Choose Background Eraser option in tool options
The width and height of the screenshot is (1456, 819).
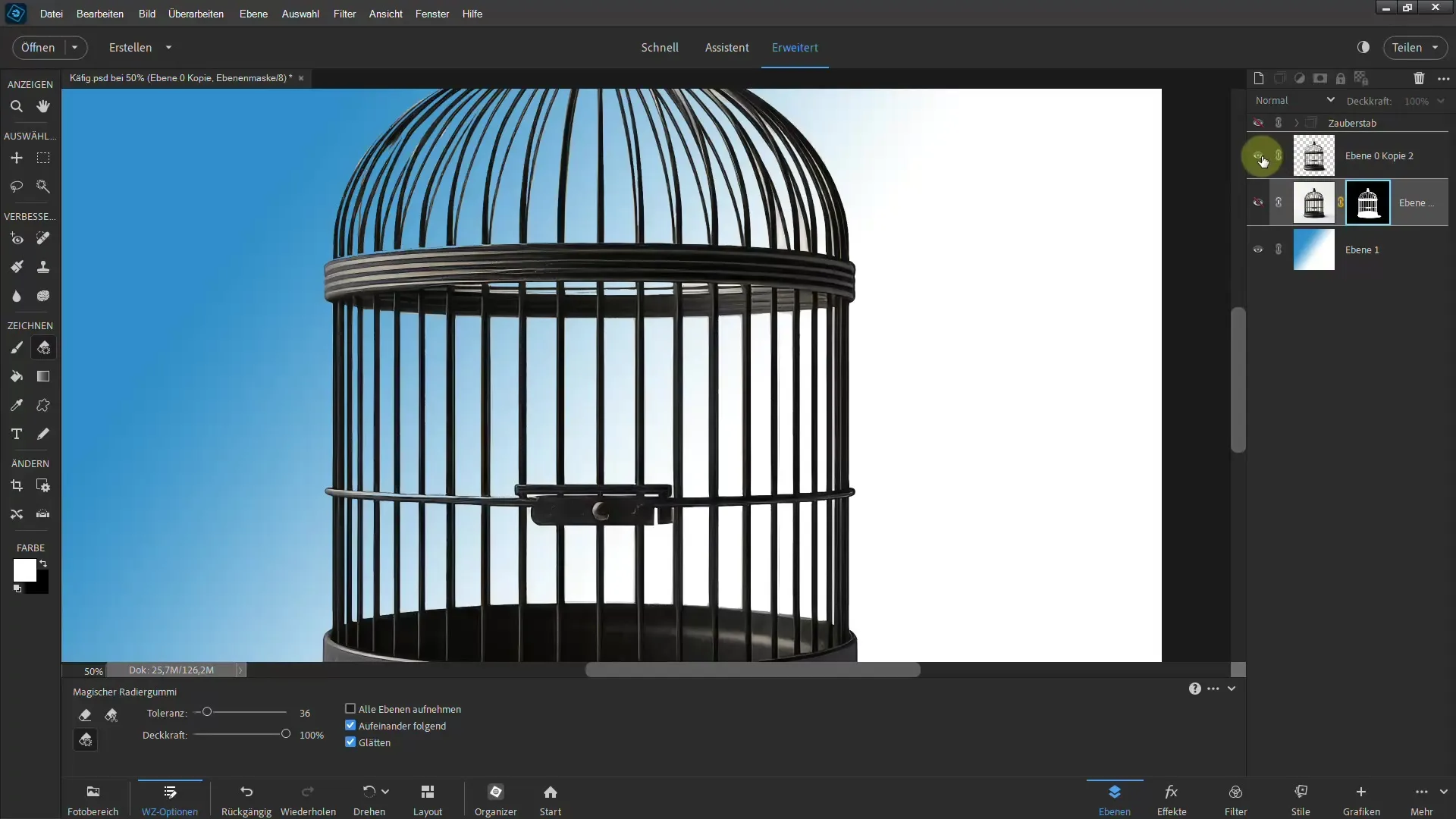click(111, 714)
